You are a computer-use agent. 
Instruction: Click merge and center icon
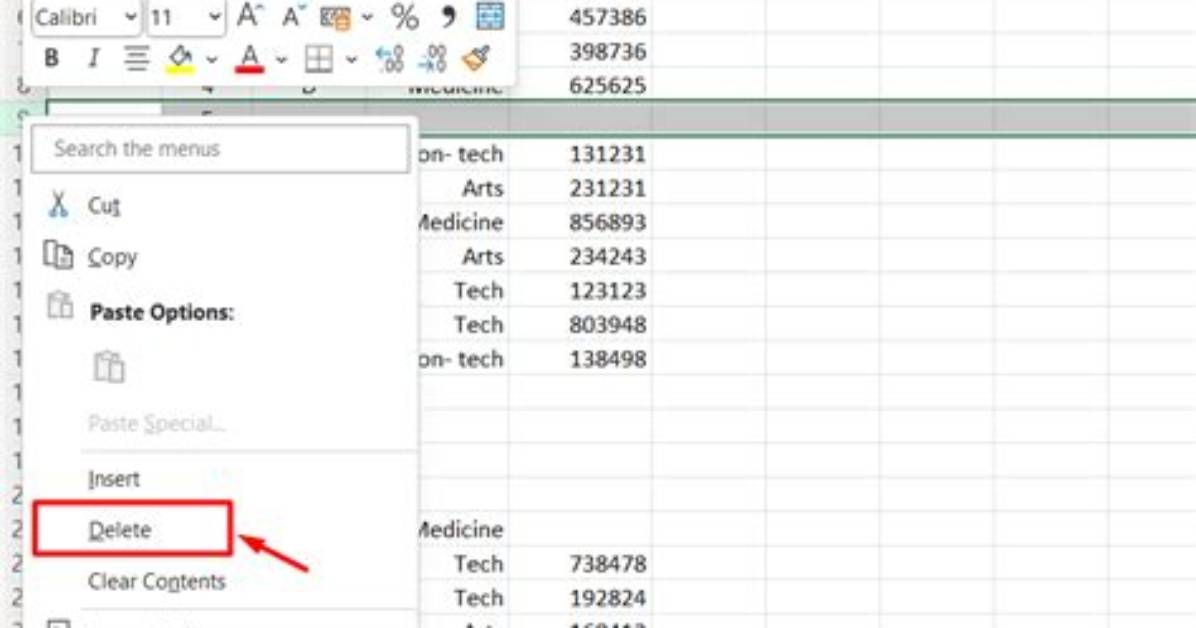pyautogui.click(x=490, y=16)
